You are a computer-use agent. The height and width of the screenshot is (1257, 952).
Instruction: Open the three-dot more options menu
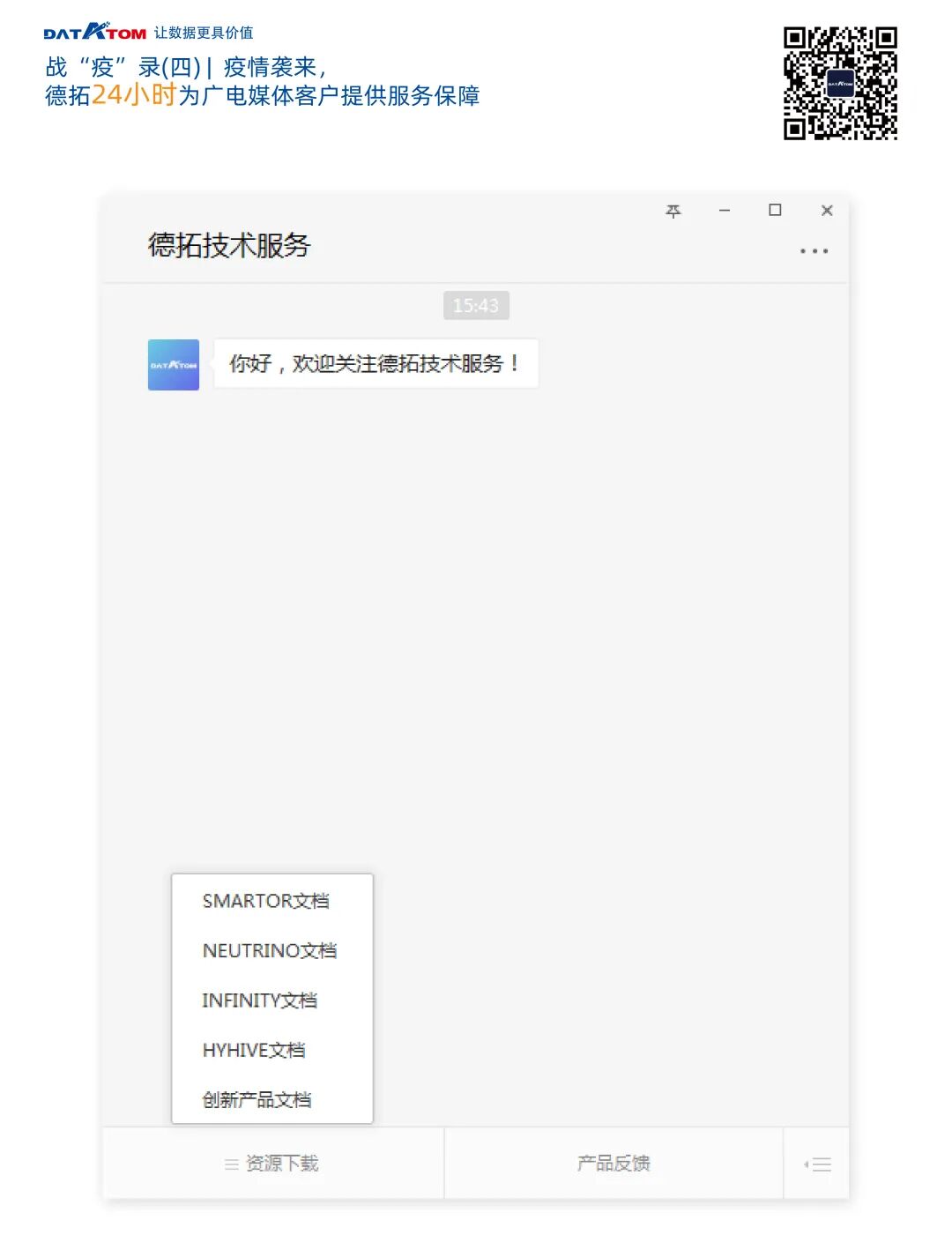click(x=814, y=251)
